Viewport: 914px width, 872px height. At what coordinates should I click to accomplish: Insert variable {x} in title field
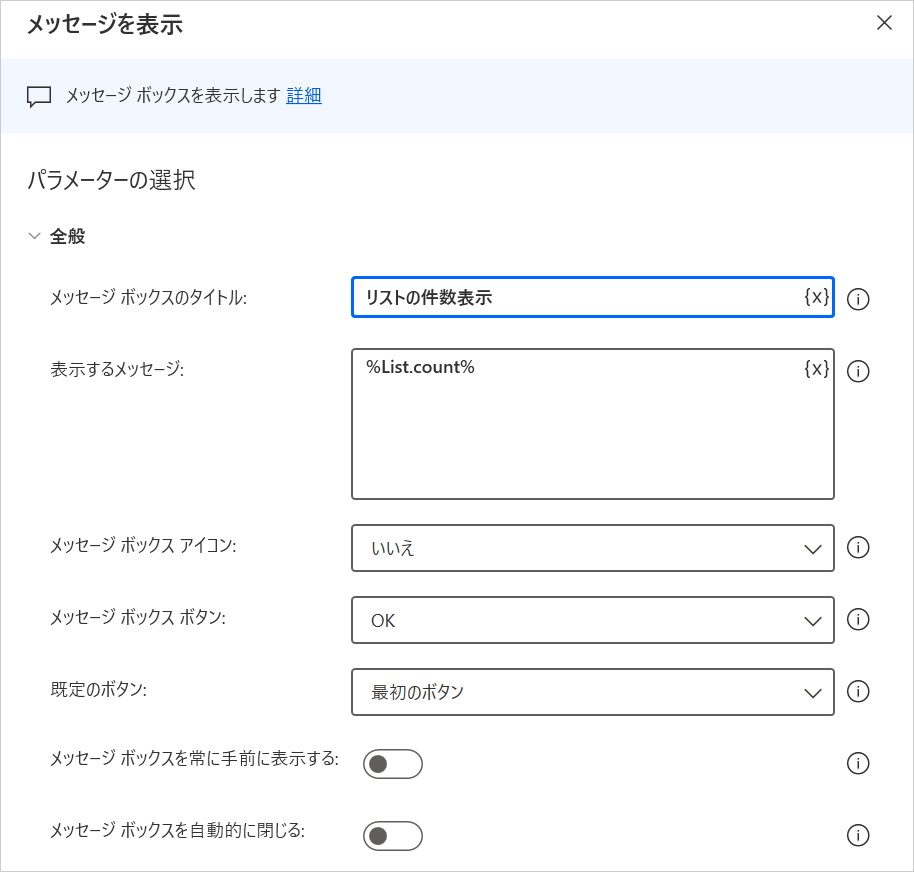coord(816,297)
